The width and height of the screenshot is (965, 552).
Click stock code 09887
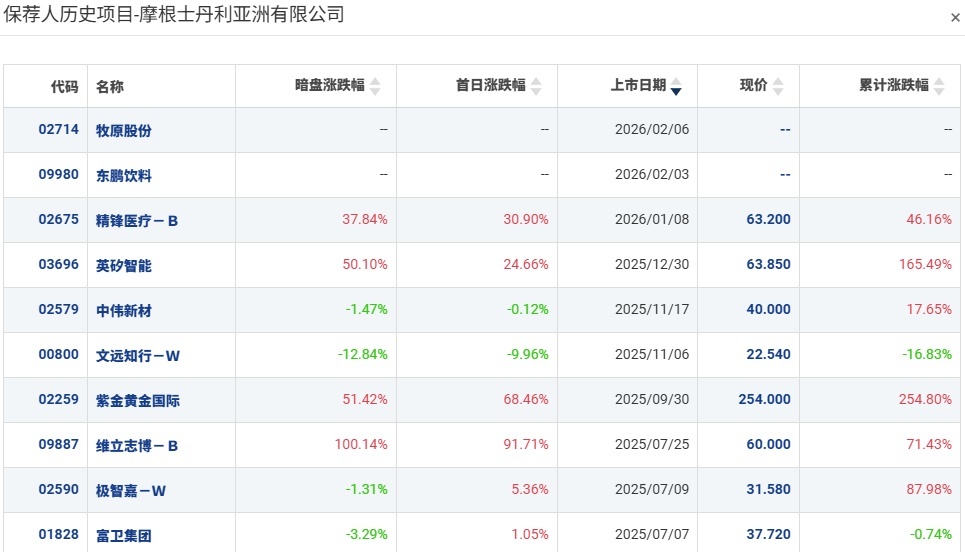58,444
